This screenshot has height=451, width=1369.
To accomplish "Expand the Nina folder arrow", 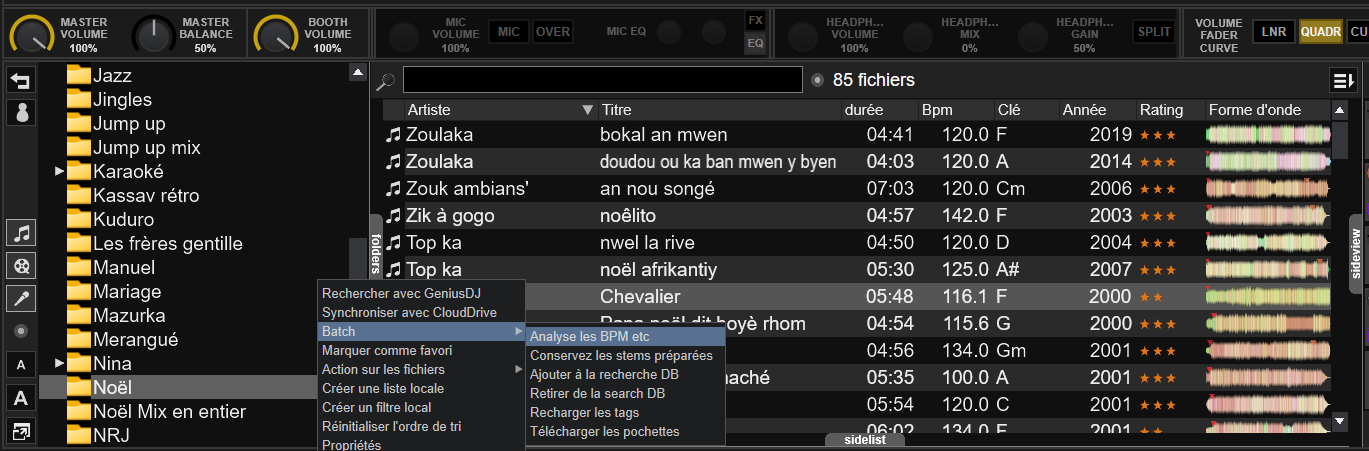I will click(59, 363).
